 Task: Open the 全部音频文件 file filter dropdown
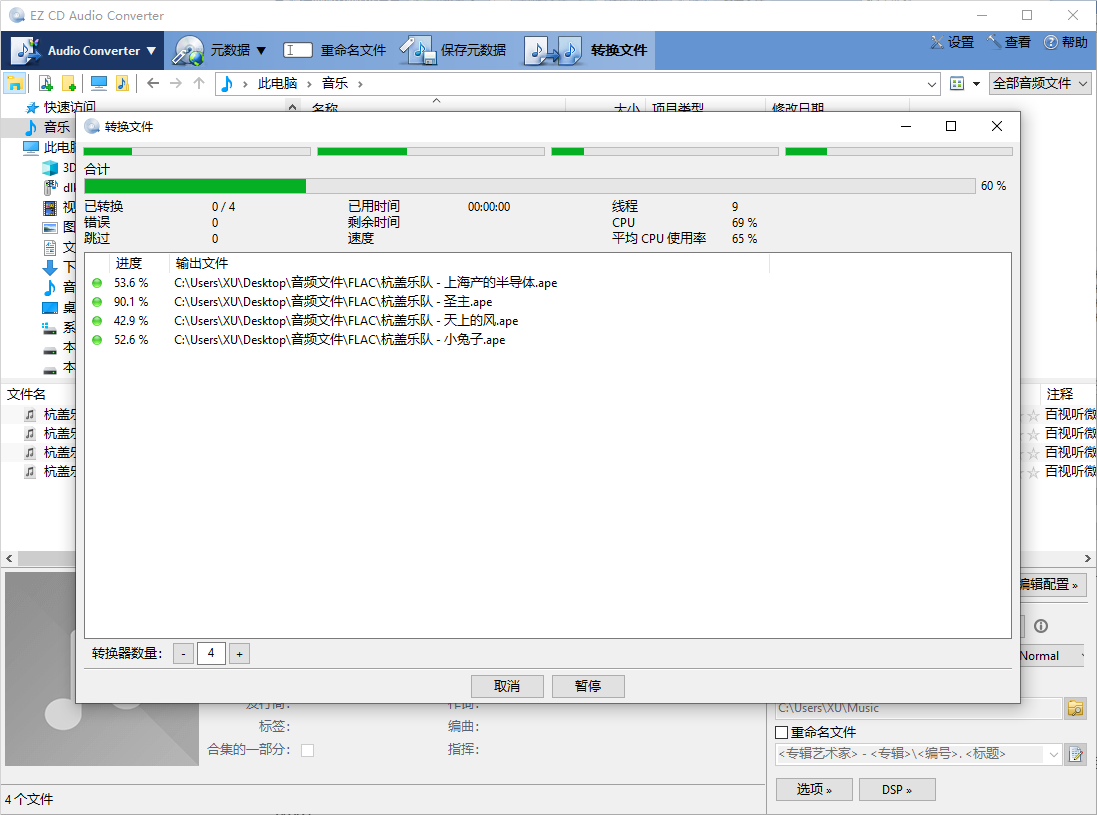[x=1038, y=83]
